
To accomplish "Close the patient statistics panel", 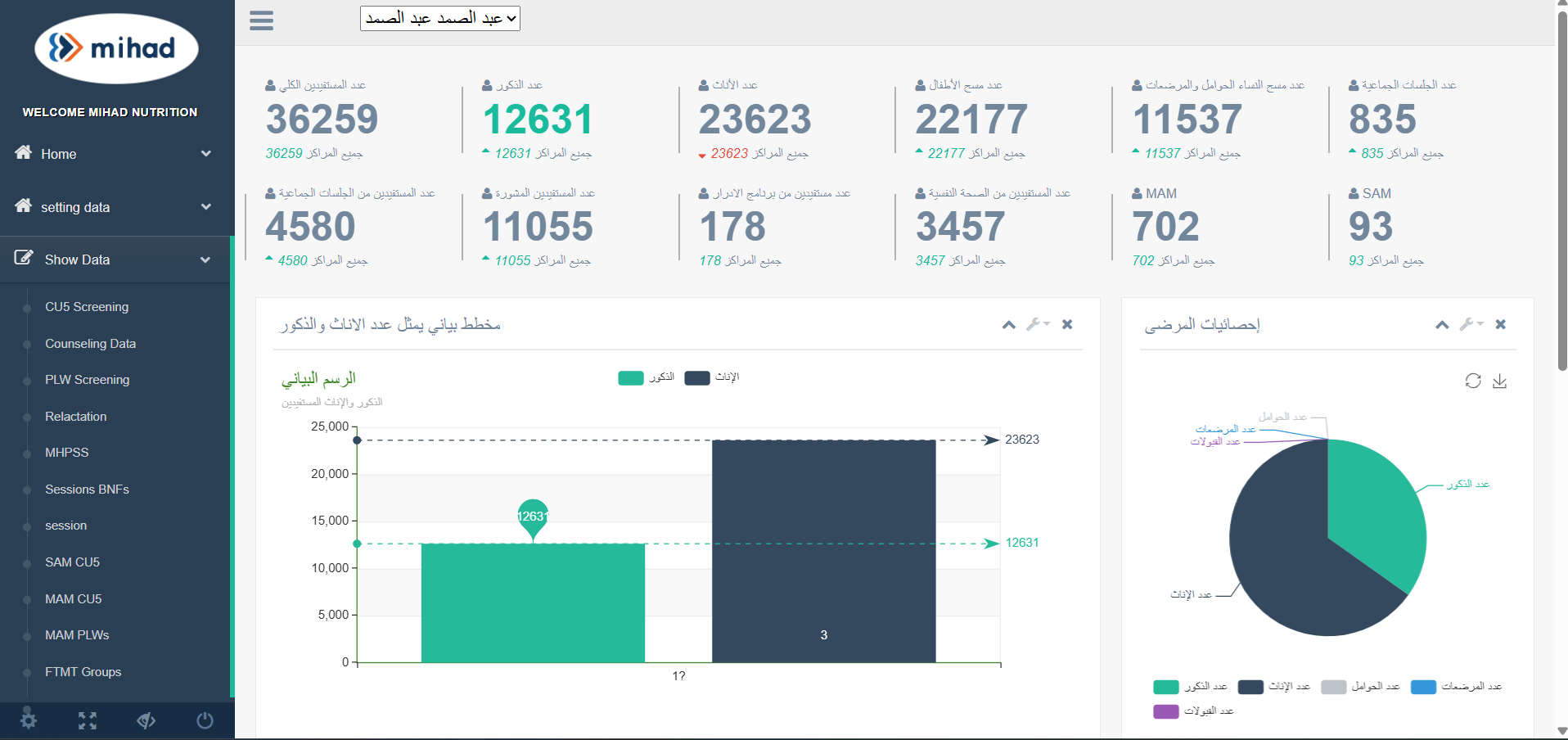I will tap(1500, 324).
